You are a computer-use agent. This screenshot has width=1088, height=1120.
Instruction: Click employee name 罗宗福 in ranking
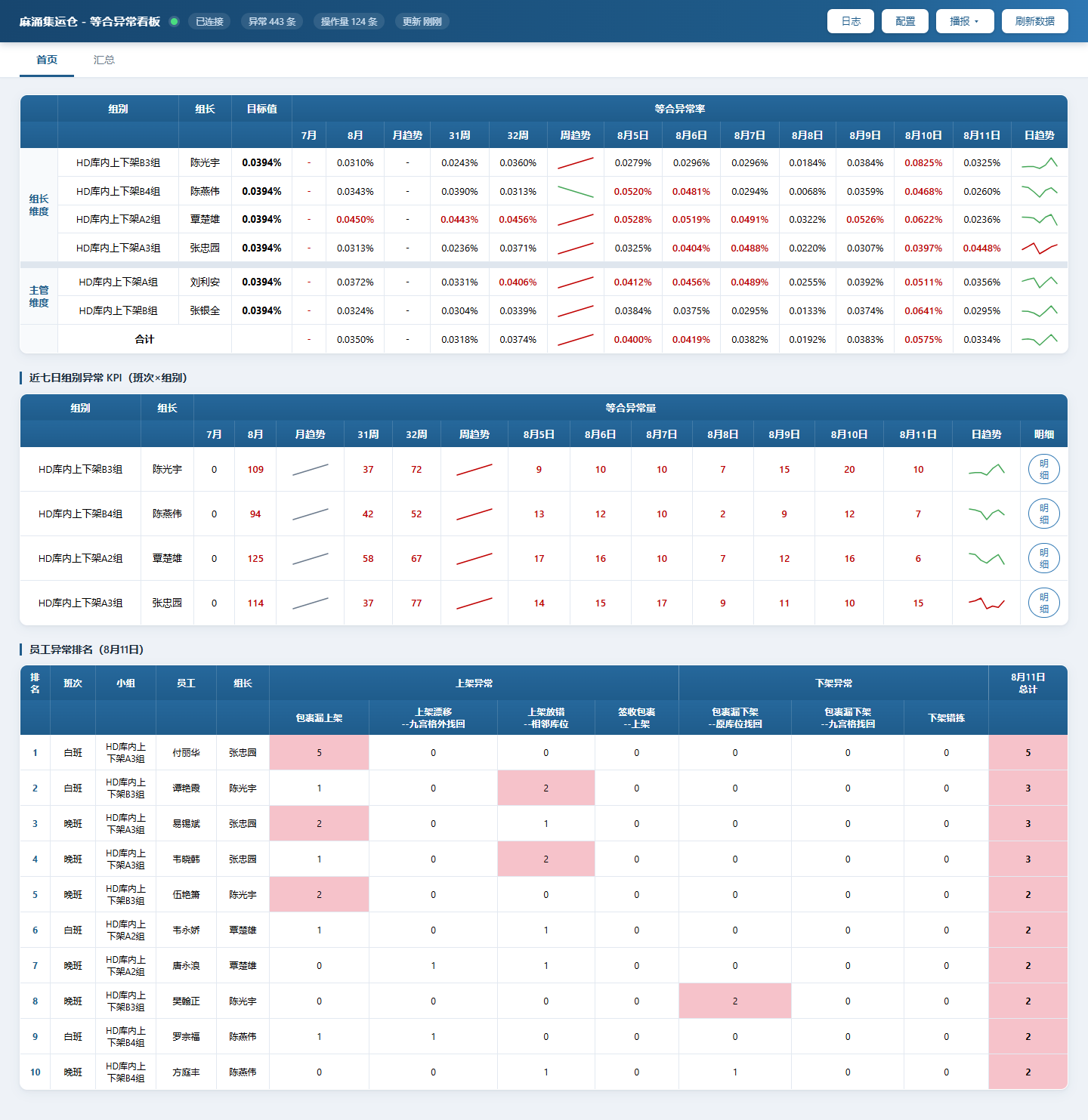click(186, 1036)
